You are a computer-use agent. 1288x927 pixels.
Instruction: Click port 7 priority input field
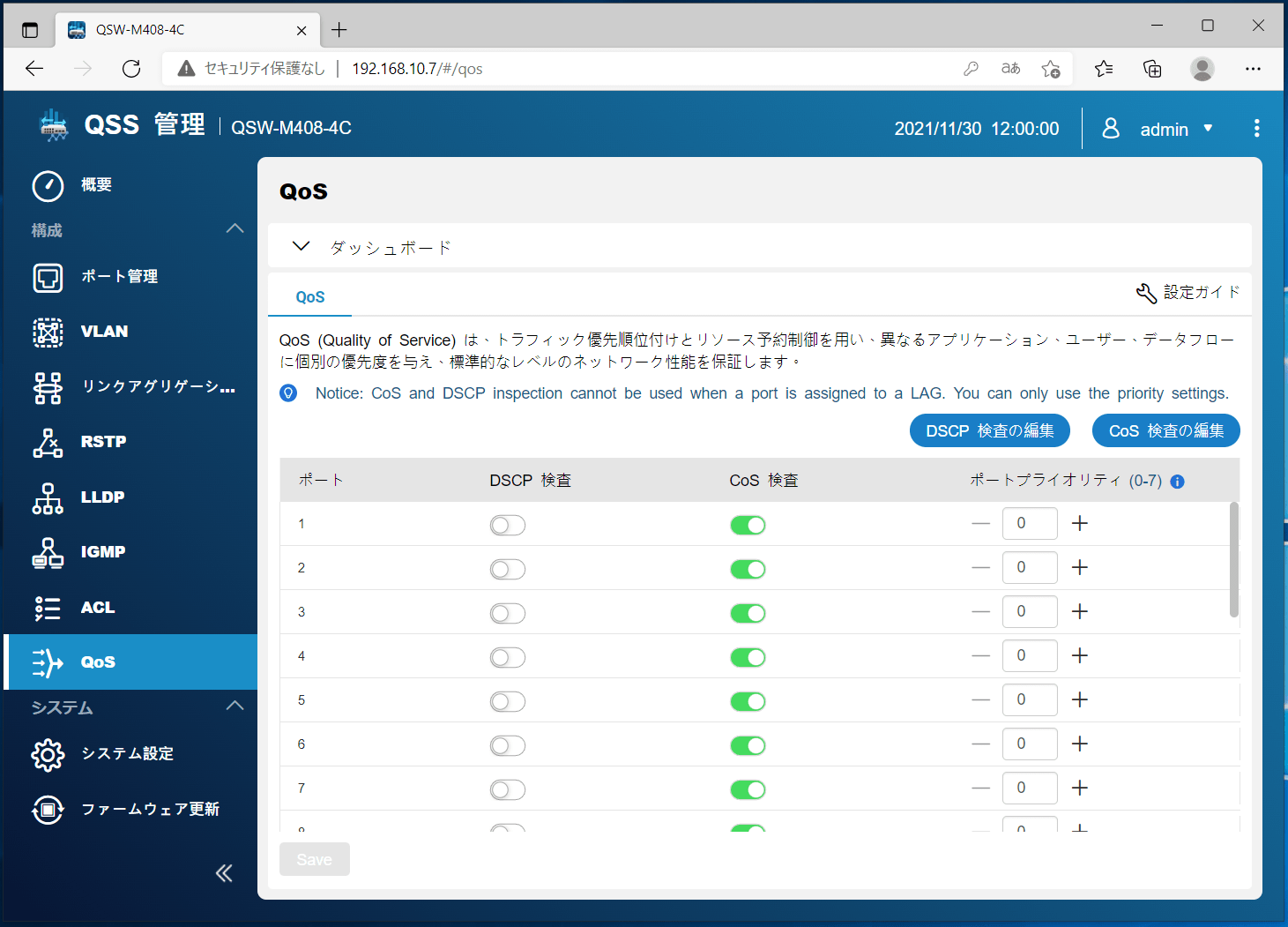(1030, 789)
